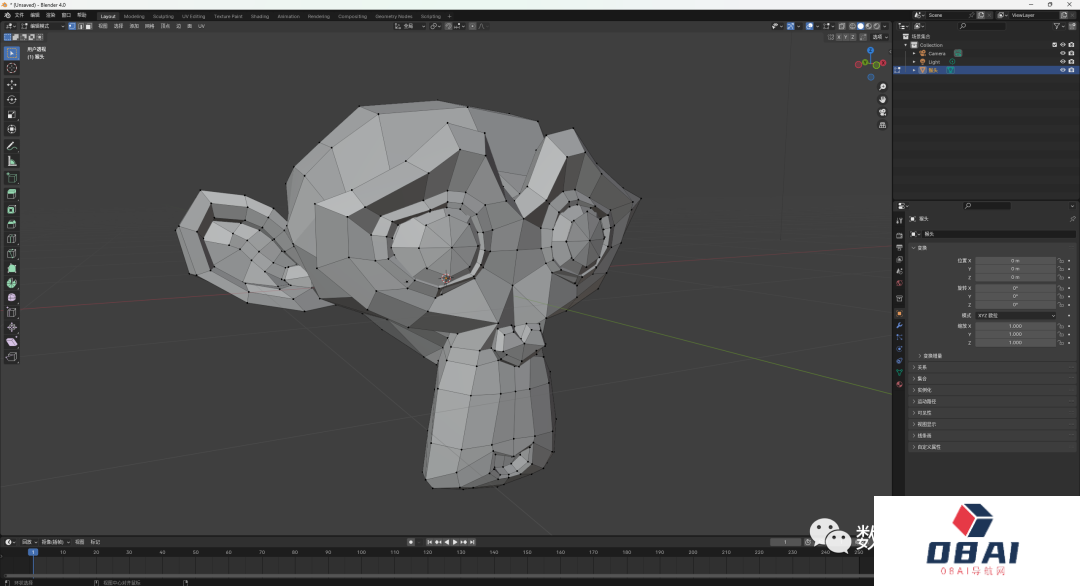Click the pan hand viewport icon

pos(882,100)
